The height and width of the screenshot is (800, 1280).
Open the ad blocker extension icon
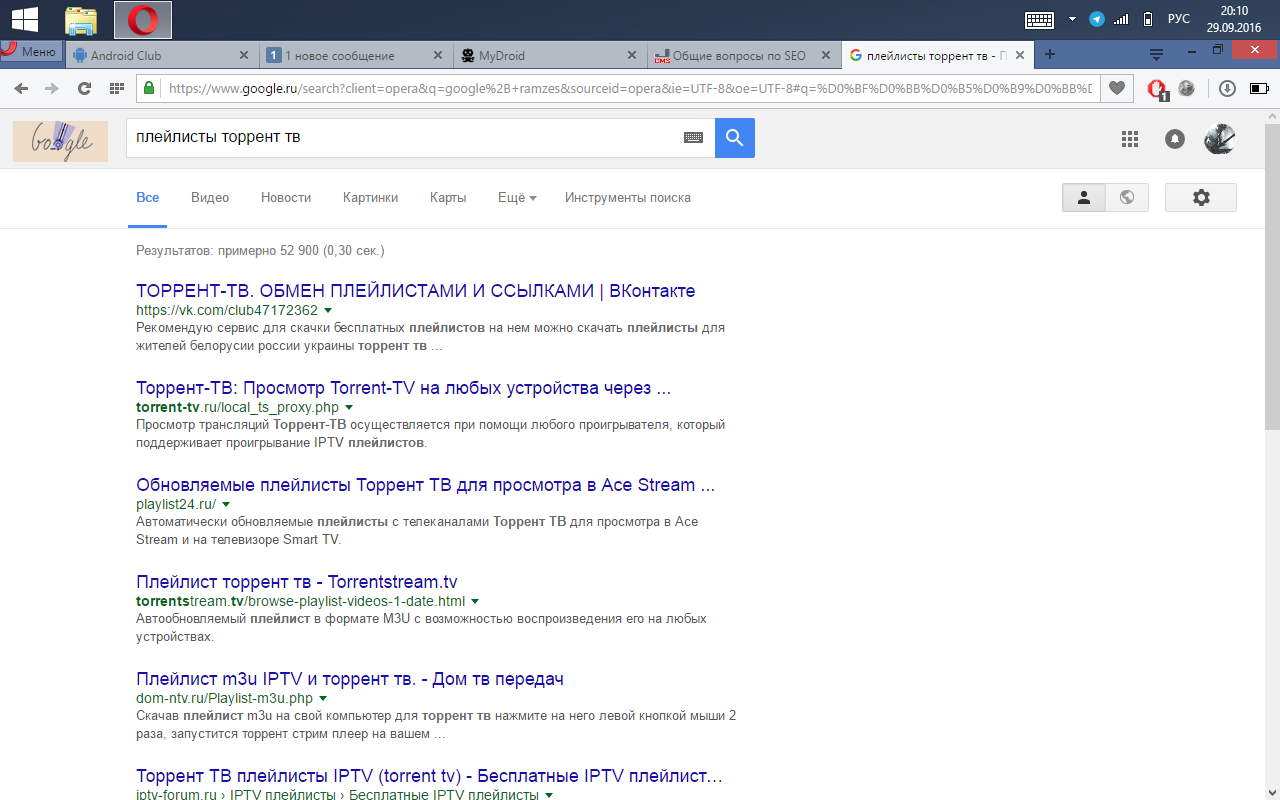pyautogui.click(x=1157, y=89)
